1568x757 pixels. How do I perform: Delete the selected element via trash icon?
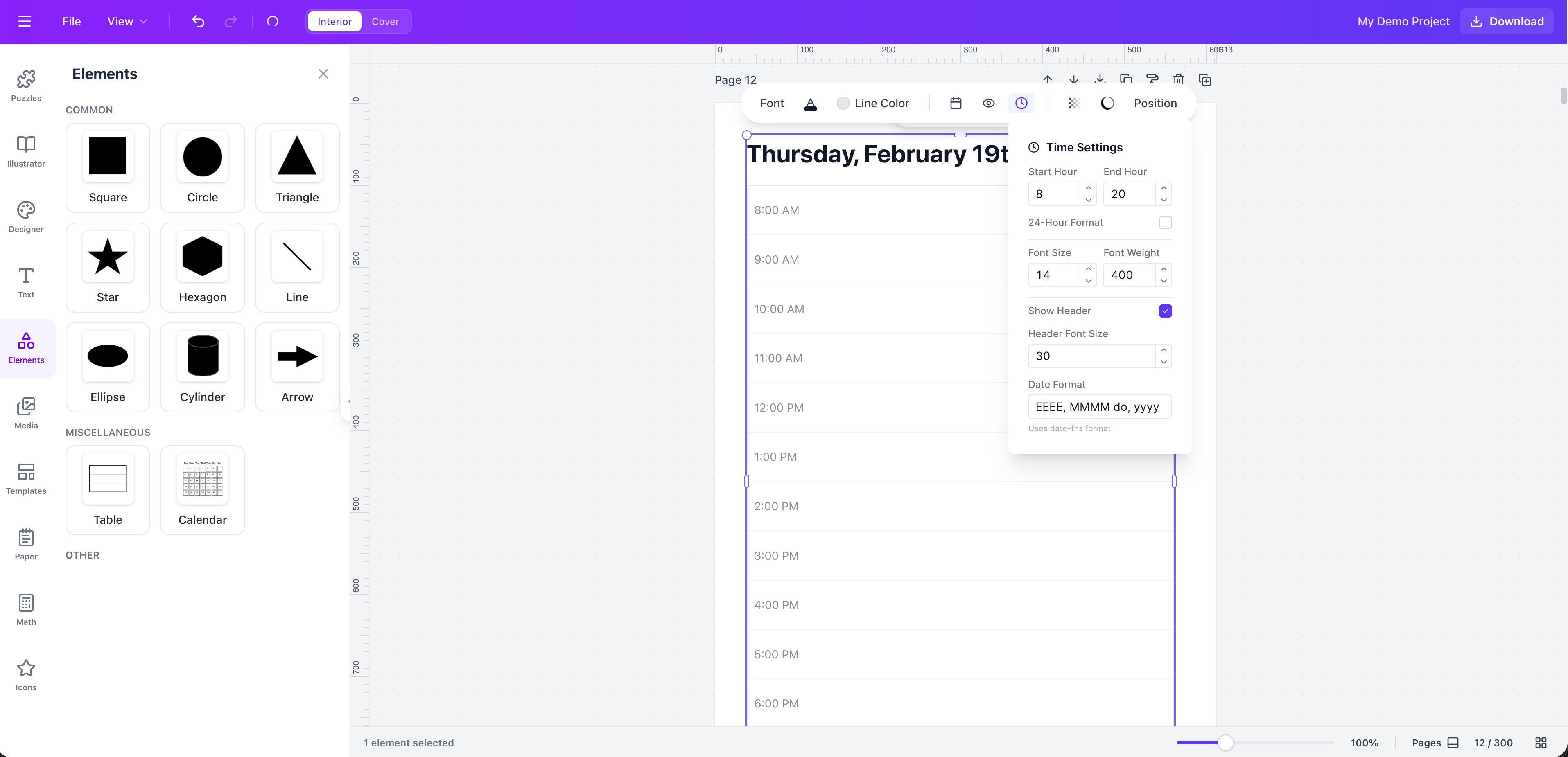(x=1178, y=80)
